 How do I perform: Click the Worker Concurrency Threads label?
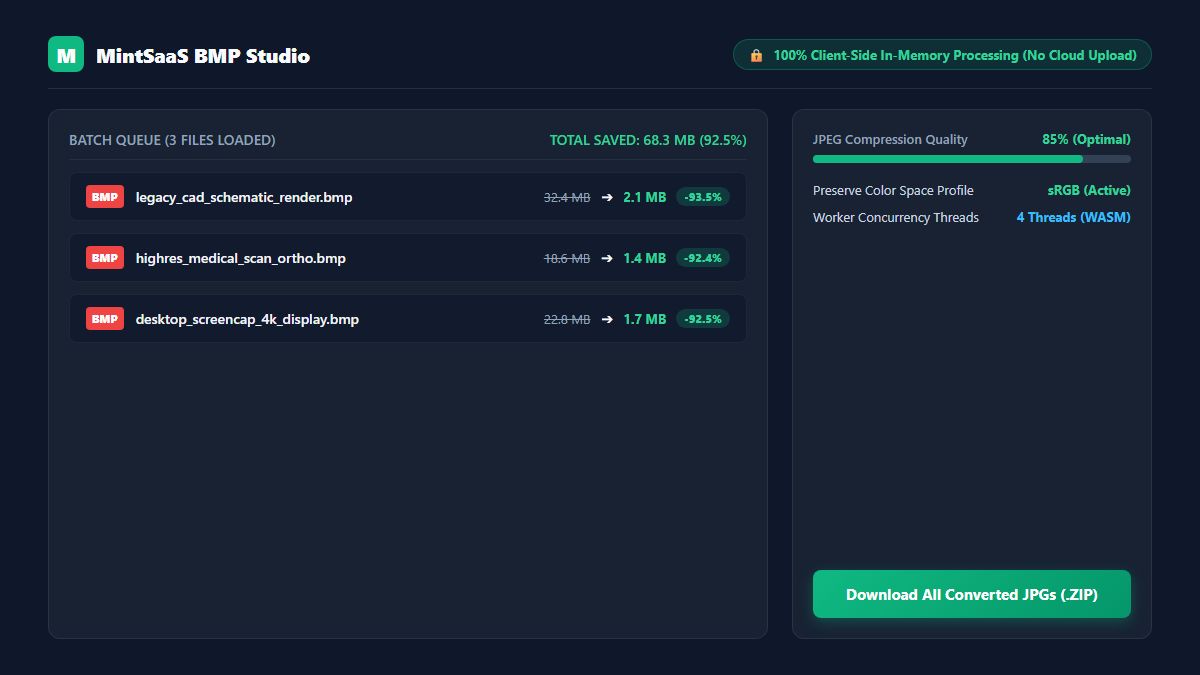[x=896, y=217]
